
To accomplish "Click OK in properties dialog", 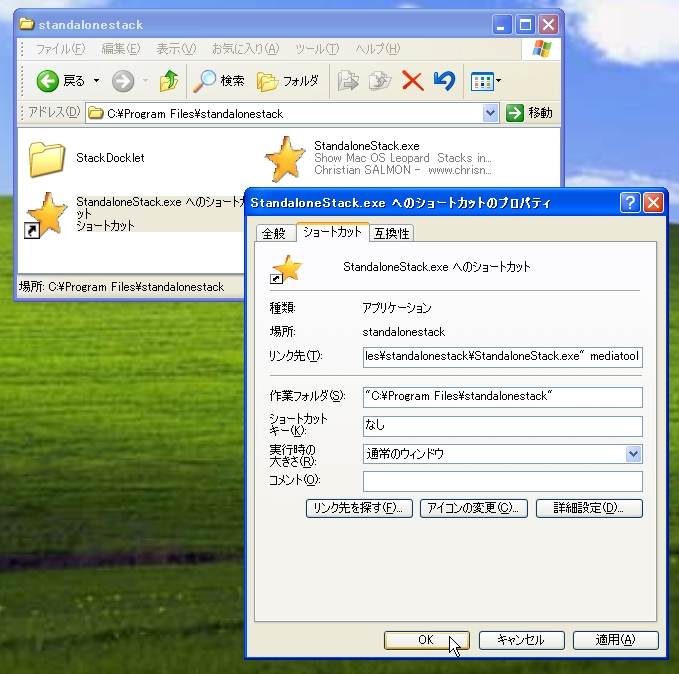I will [426, 640].
